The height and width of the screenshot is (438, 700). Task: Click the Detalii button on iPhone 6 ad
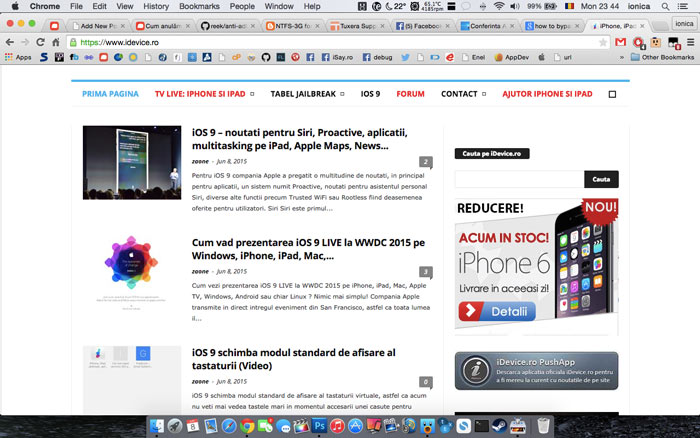(x=508, y=313)
